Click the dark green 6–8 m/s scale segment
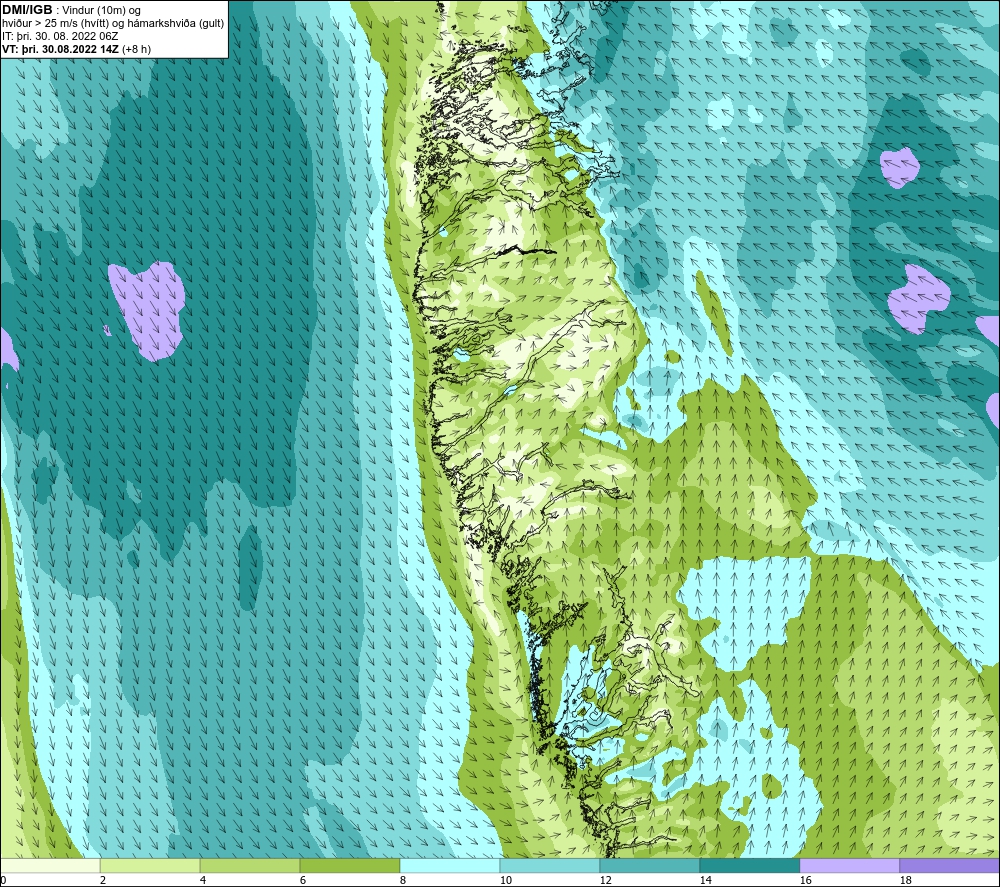Image resolution: width=1000 pixels, height=887 pixels. tap(349, 865)
